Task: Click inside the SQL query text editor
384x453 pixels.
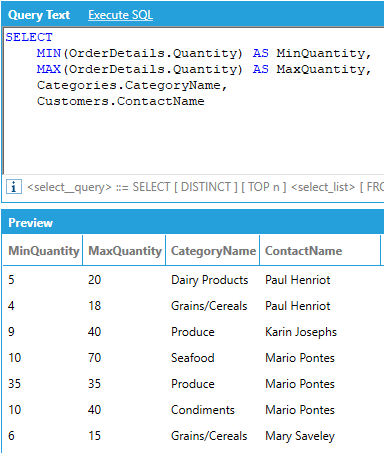Action: tap(194, 101)
